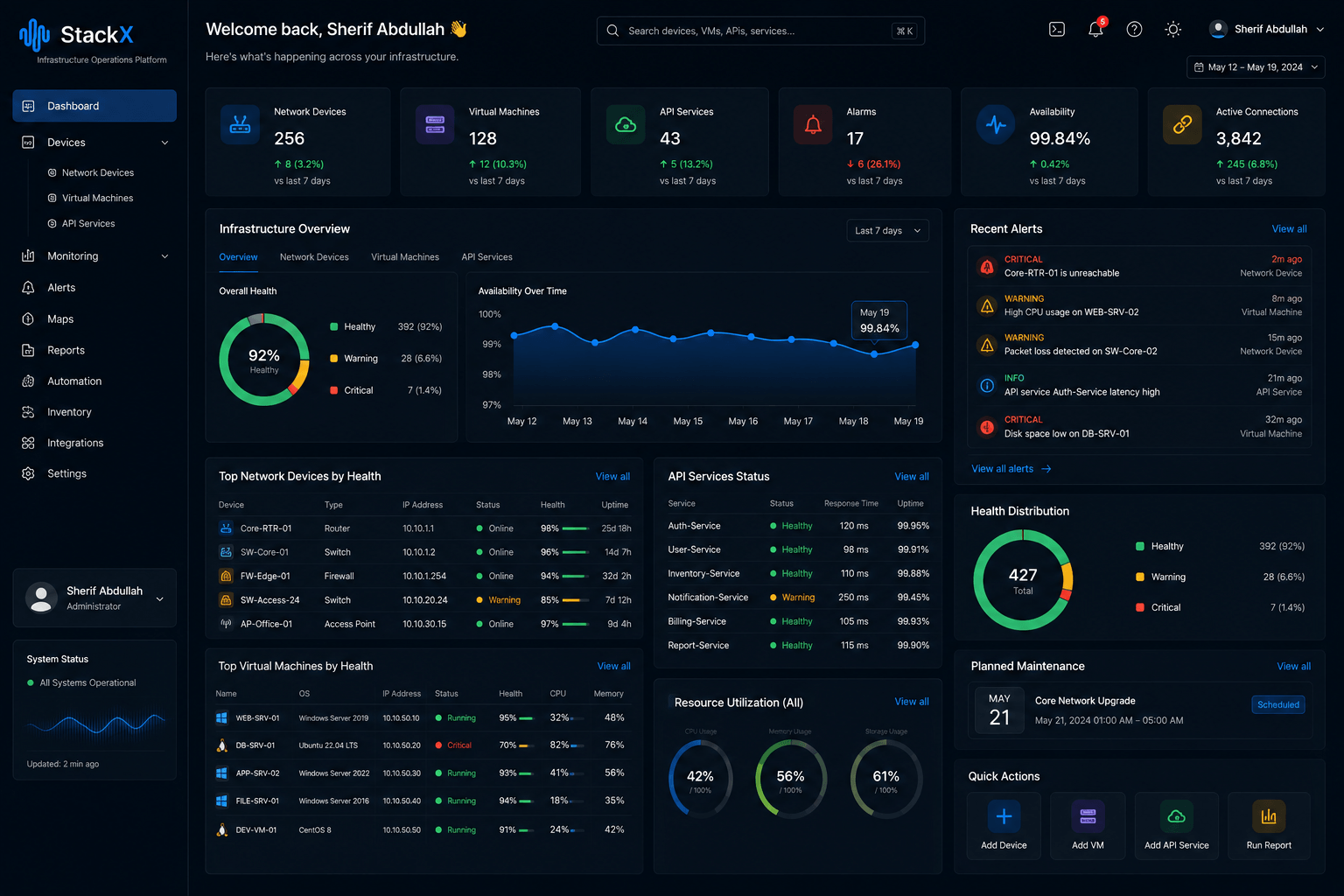This screenshot has height=896, width=1344.
Task: Open the May 12 – May 19 date range picker
Action: point(1256,67)
